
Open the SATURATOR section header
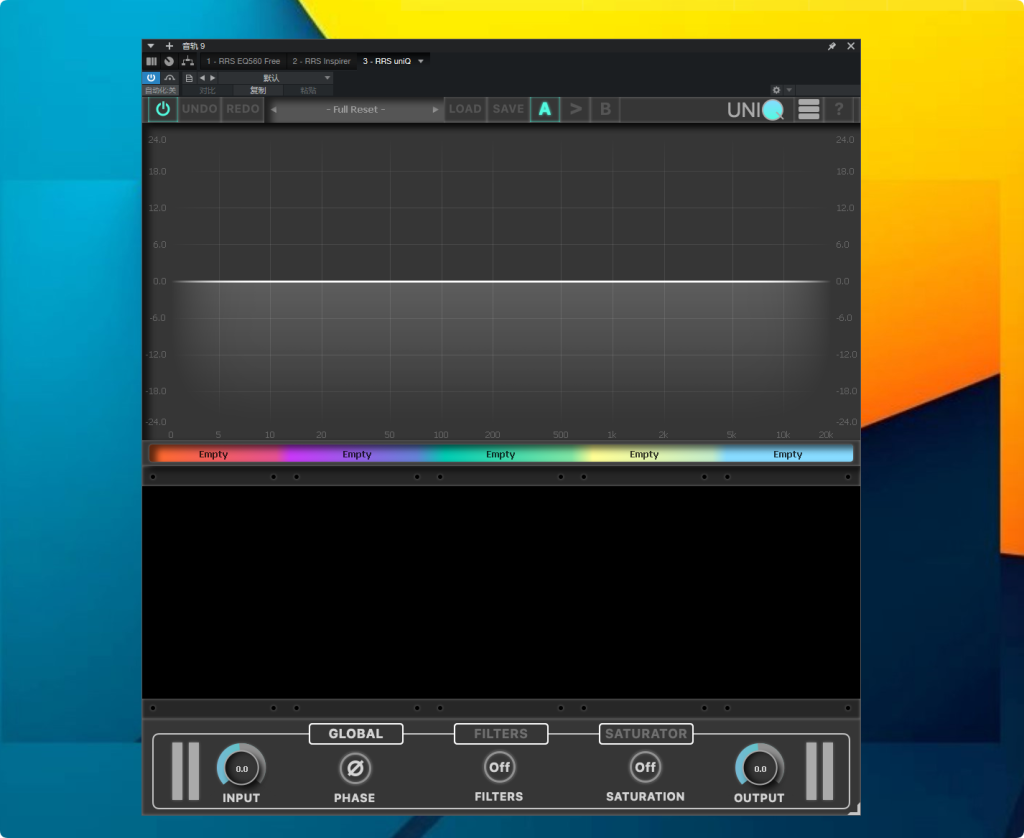(646, 733)
